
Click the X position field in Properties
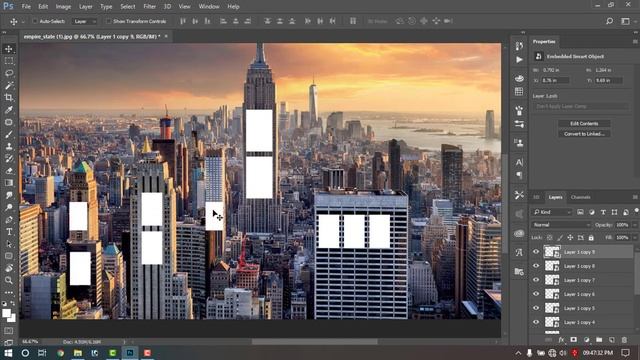tap(555, 80)
